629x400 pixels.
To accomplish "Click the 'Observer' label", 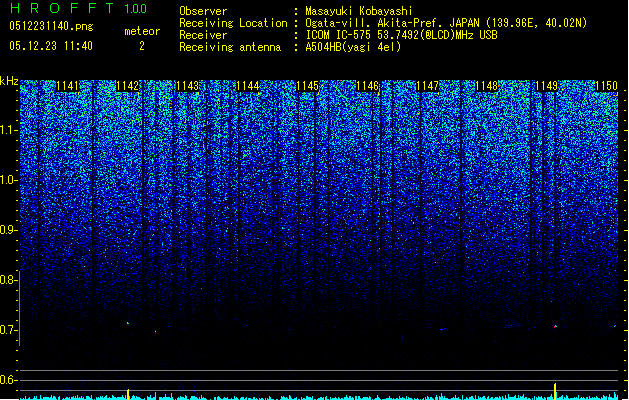I will [x=203, y=11].
